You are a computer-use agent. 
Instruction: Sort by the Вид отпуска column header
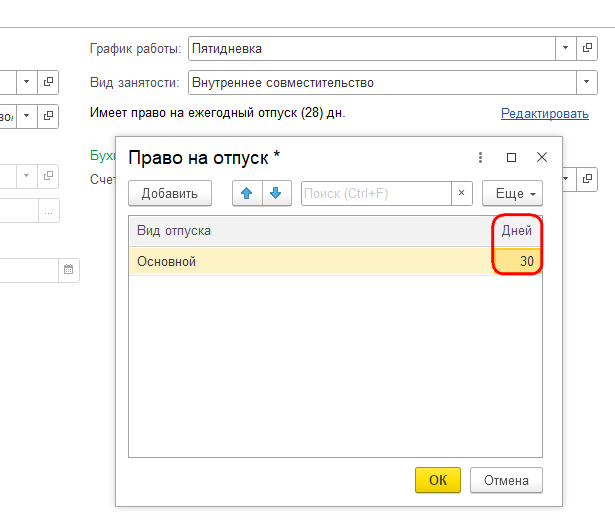pyautogui.click(x=311, y=231)
